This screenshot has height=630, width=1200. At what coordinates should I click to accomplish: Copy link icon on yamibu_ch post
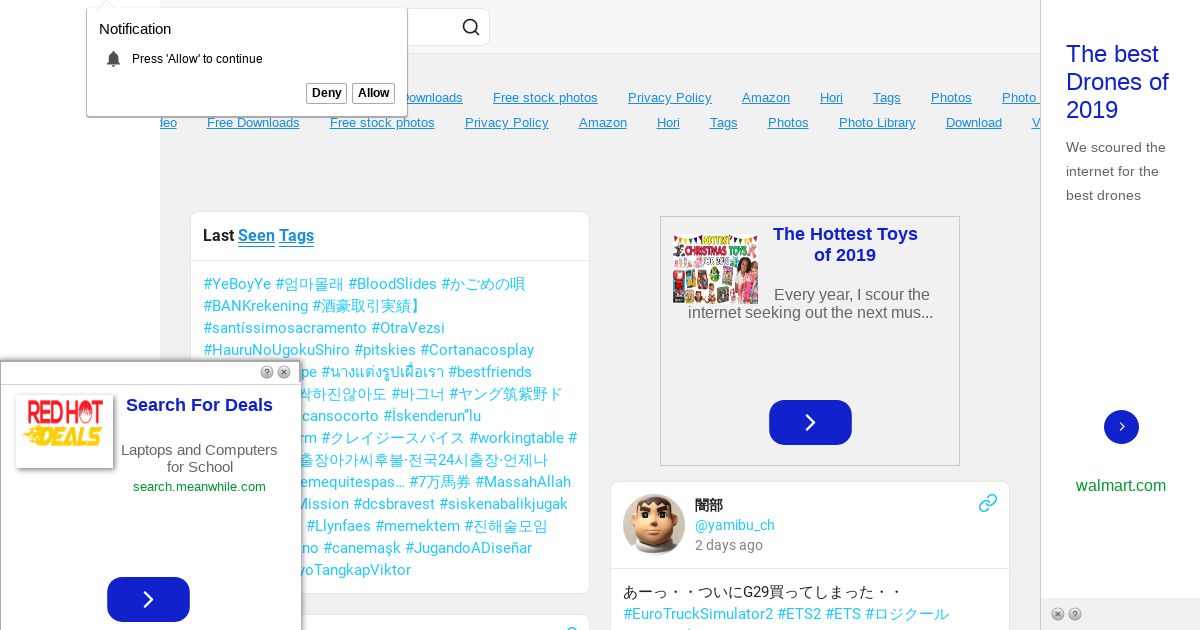(988, 503)
